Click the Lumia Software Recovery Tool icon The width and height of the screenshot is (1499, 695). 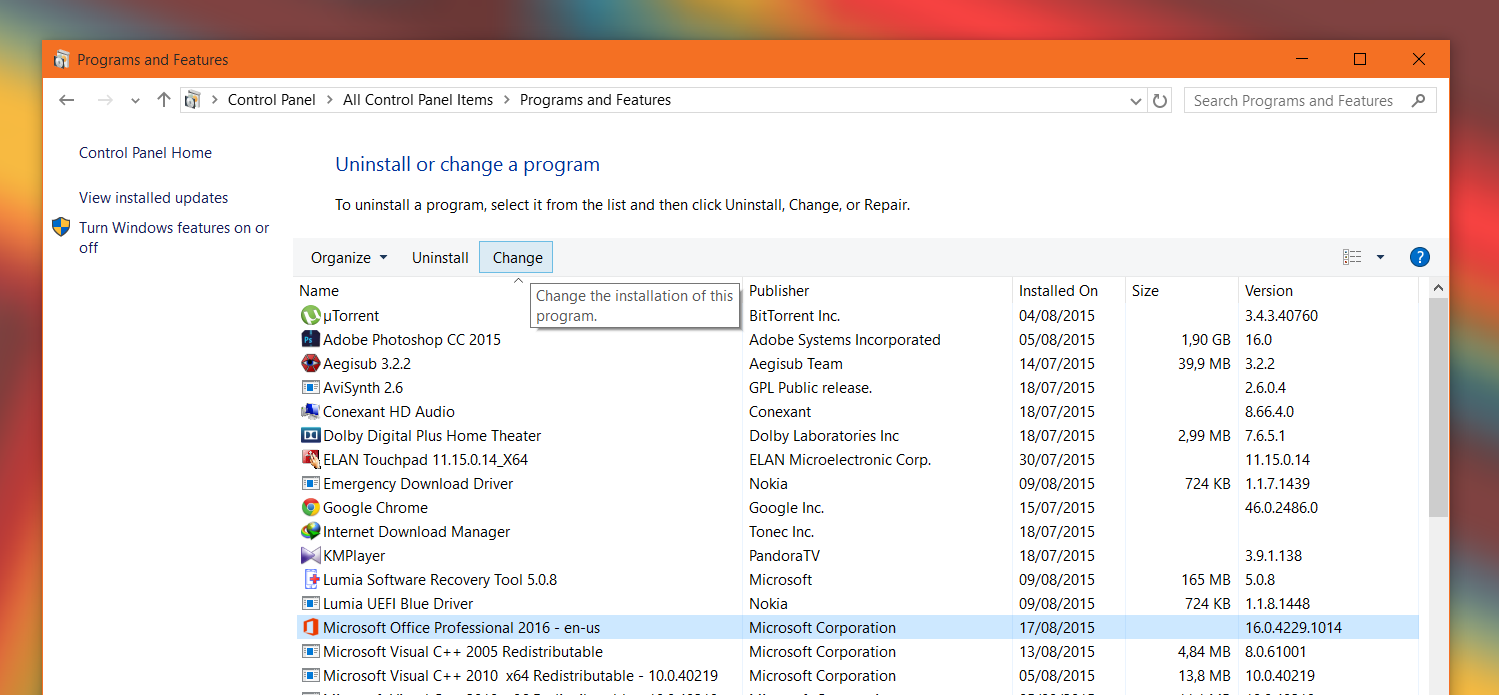(x=310, y=580)
